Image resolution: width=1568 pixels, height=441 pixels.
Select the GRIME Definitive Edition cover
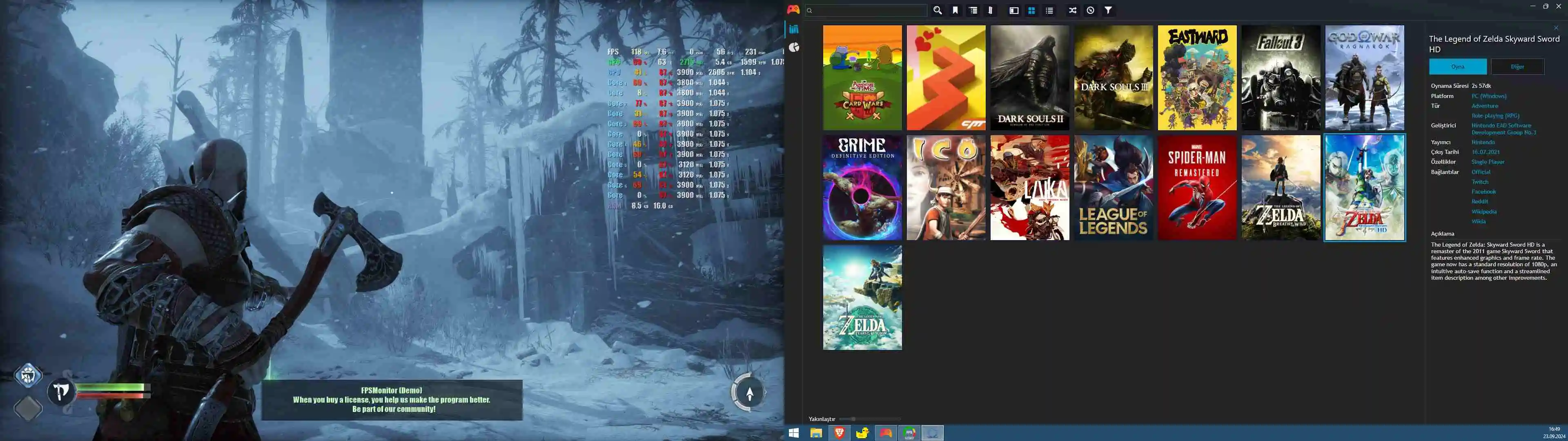tap(862, 187)
